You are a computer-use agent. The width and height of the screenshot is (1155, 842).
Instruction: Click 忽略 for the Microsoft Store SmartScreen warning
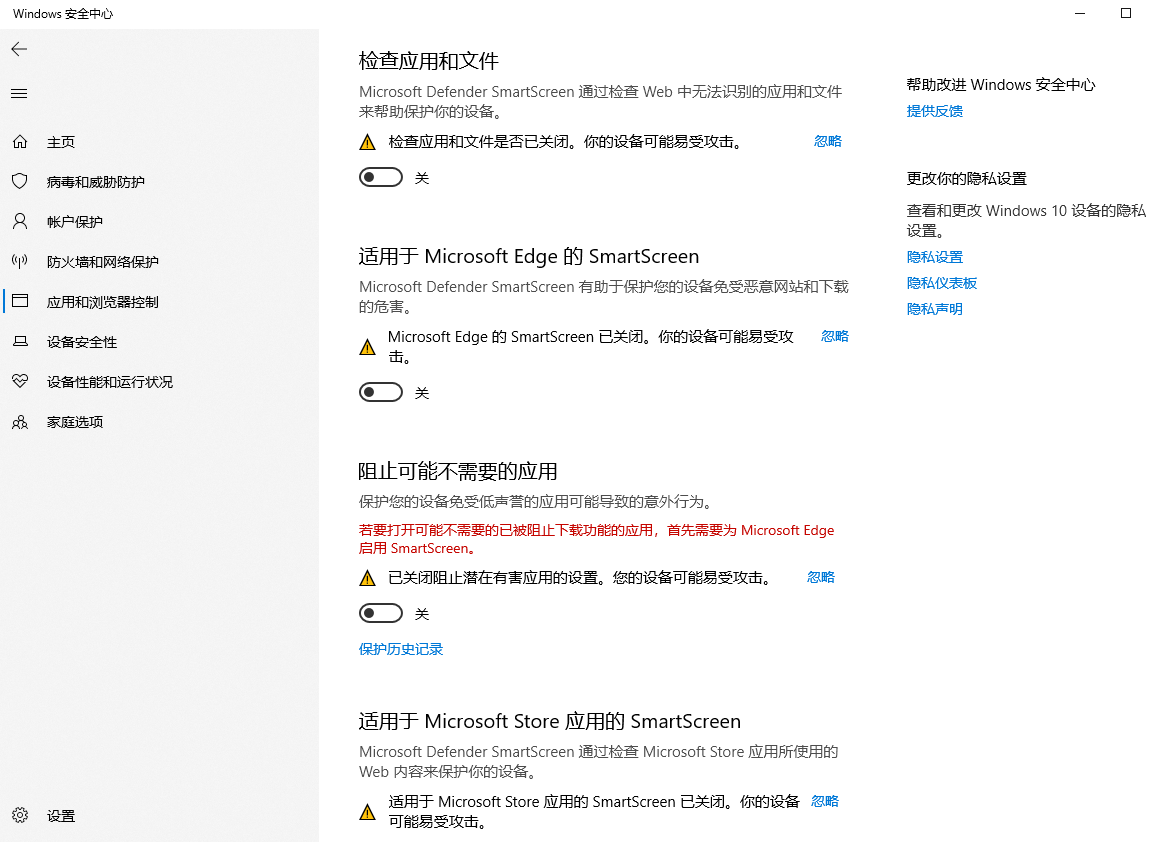click(824, 801)
